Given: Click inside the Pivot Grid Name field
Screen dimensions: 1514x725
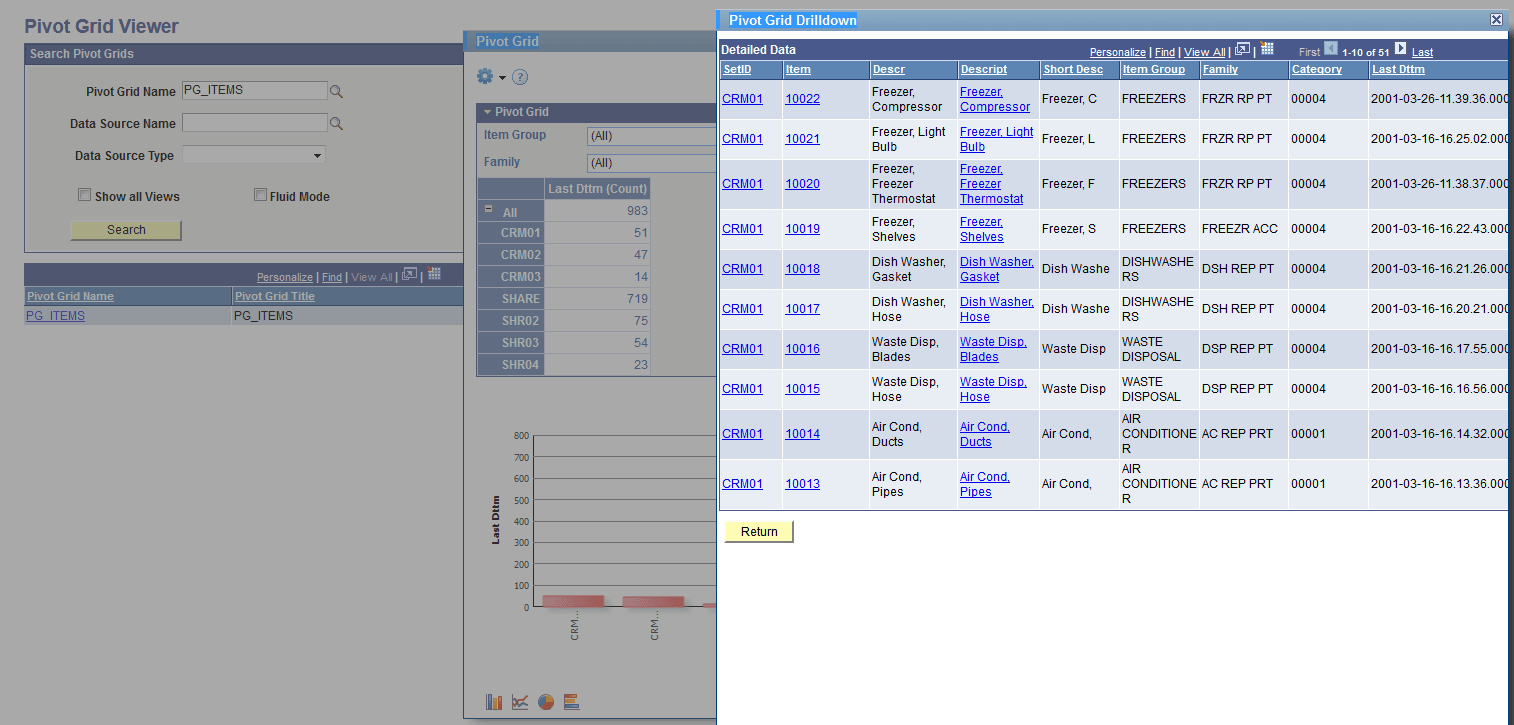Looking at the screenshot, I should click(255, 90).
